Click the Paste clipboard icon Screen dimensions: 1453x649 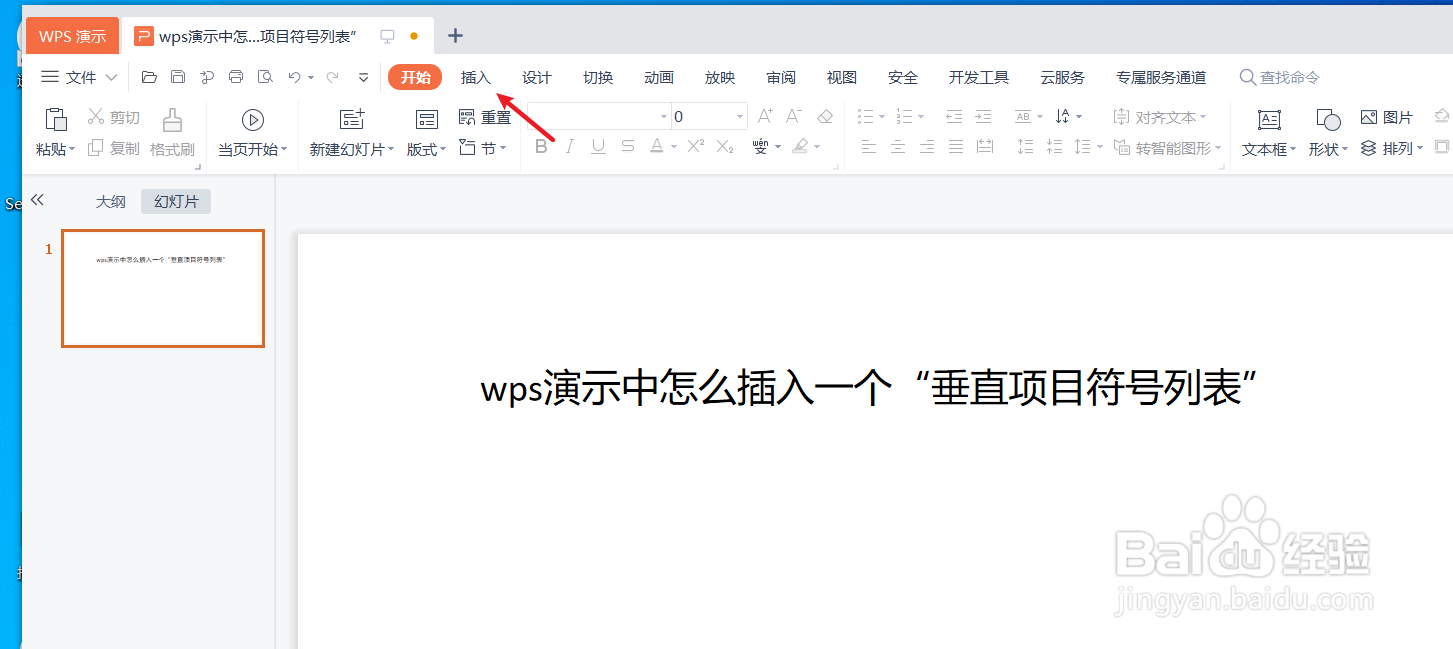click(56, 119)
